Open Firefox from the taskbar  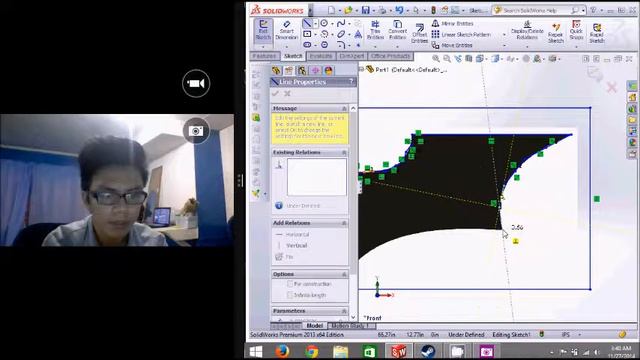click(x=282, y=351)
